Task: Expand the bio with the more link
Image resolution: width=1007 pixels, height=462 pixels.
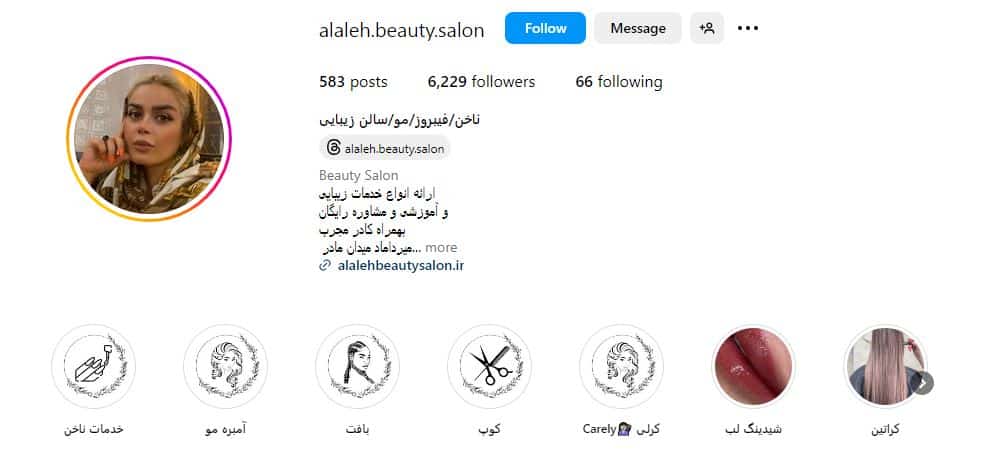Action: [441, 247]
